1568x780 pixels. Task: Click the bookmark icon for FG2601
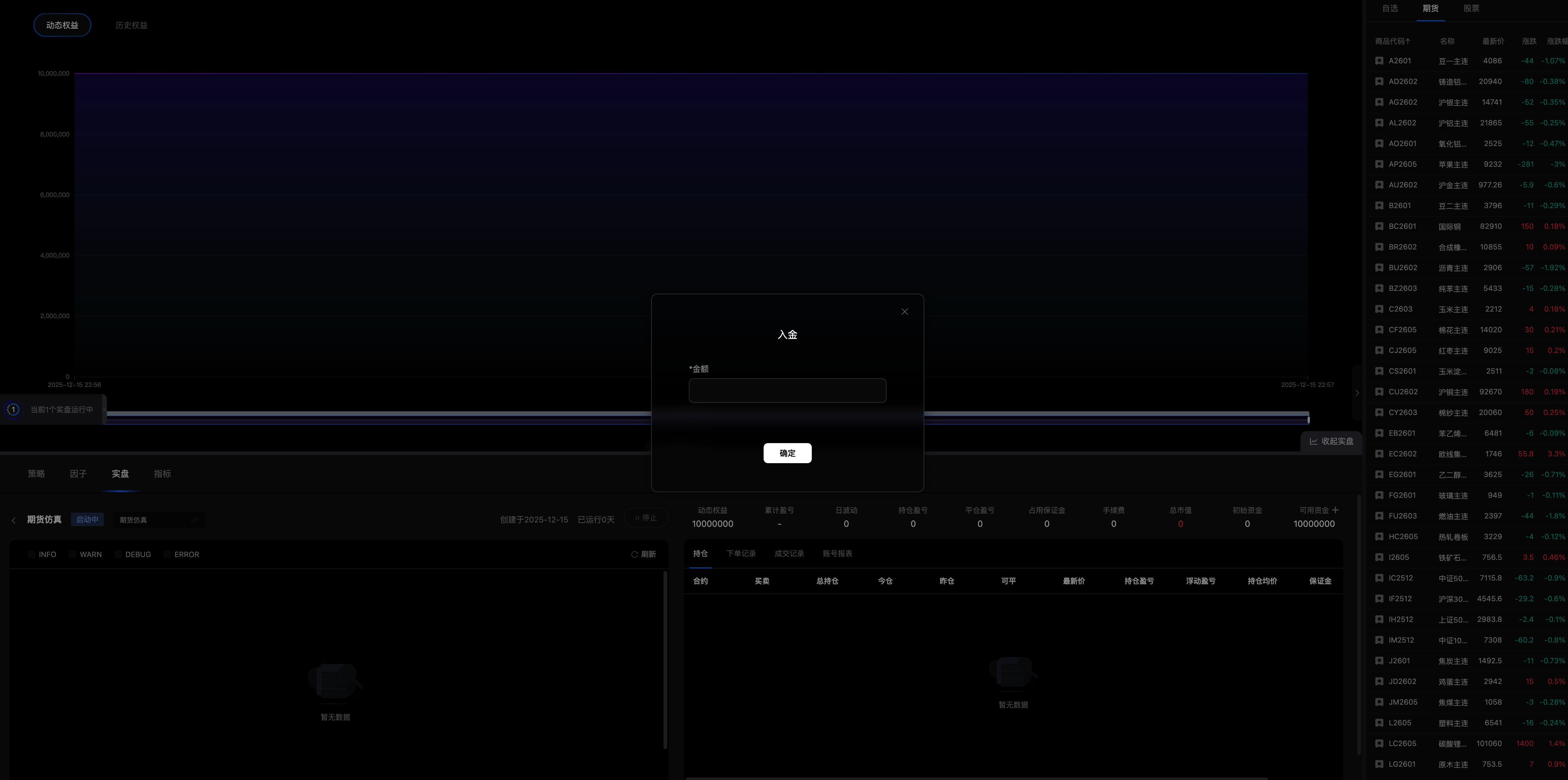(1379, 495)
